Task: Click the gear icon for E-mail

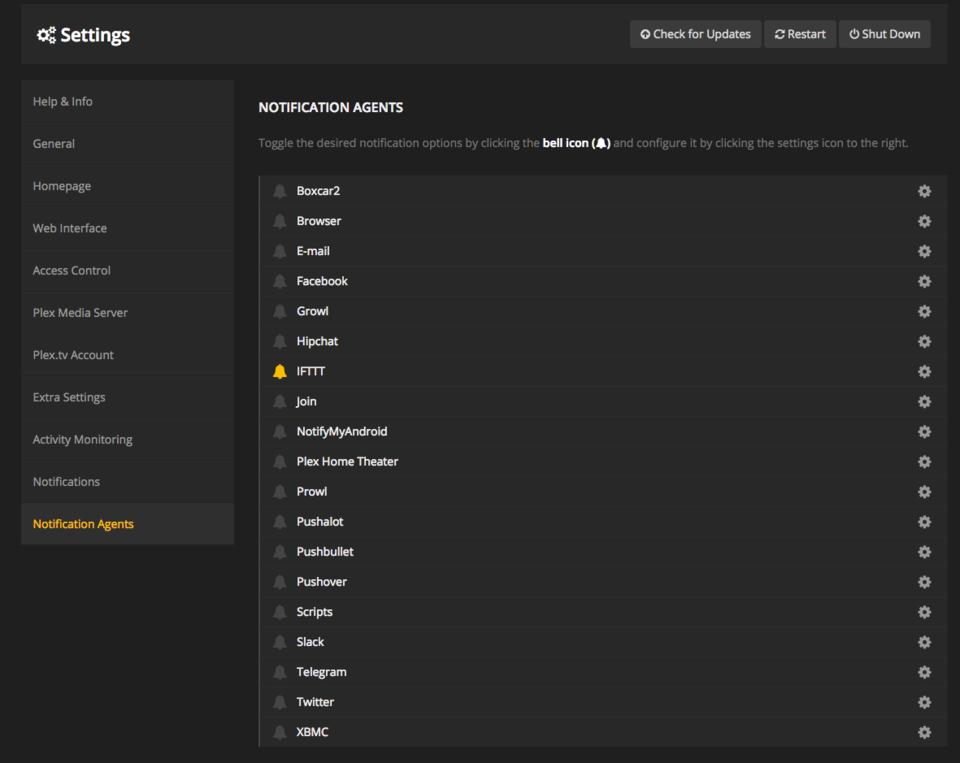Action: [924, 251]
